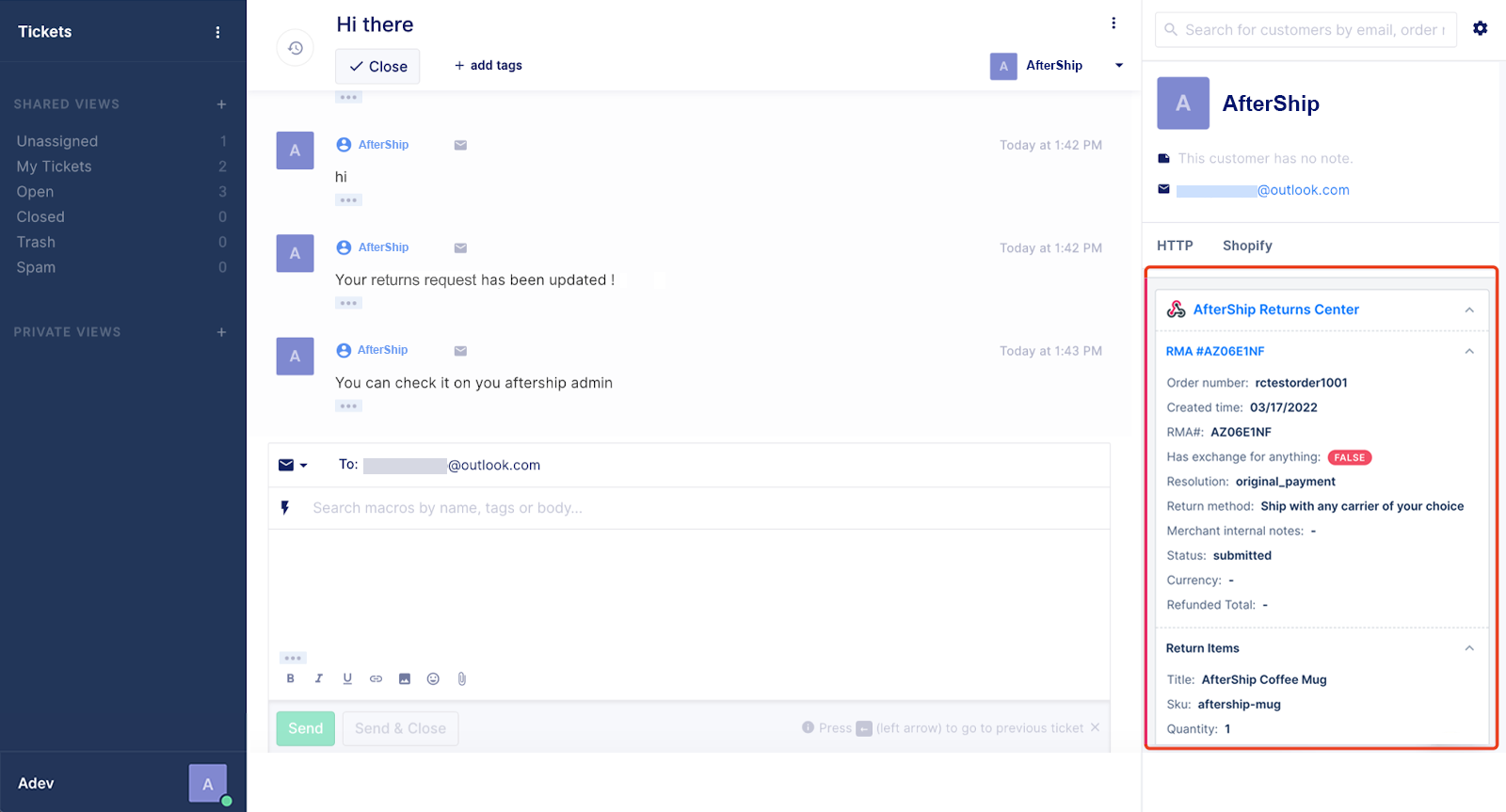
Task: Apply bold formatting in reply editor
Action: pos(290,678)
